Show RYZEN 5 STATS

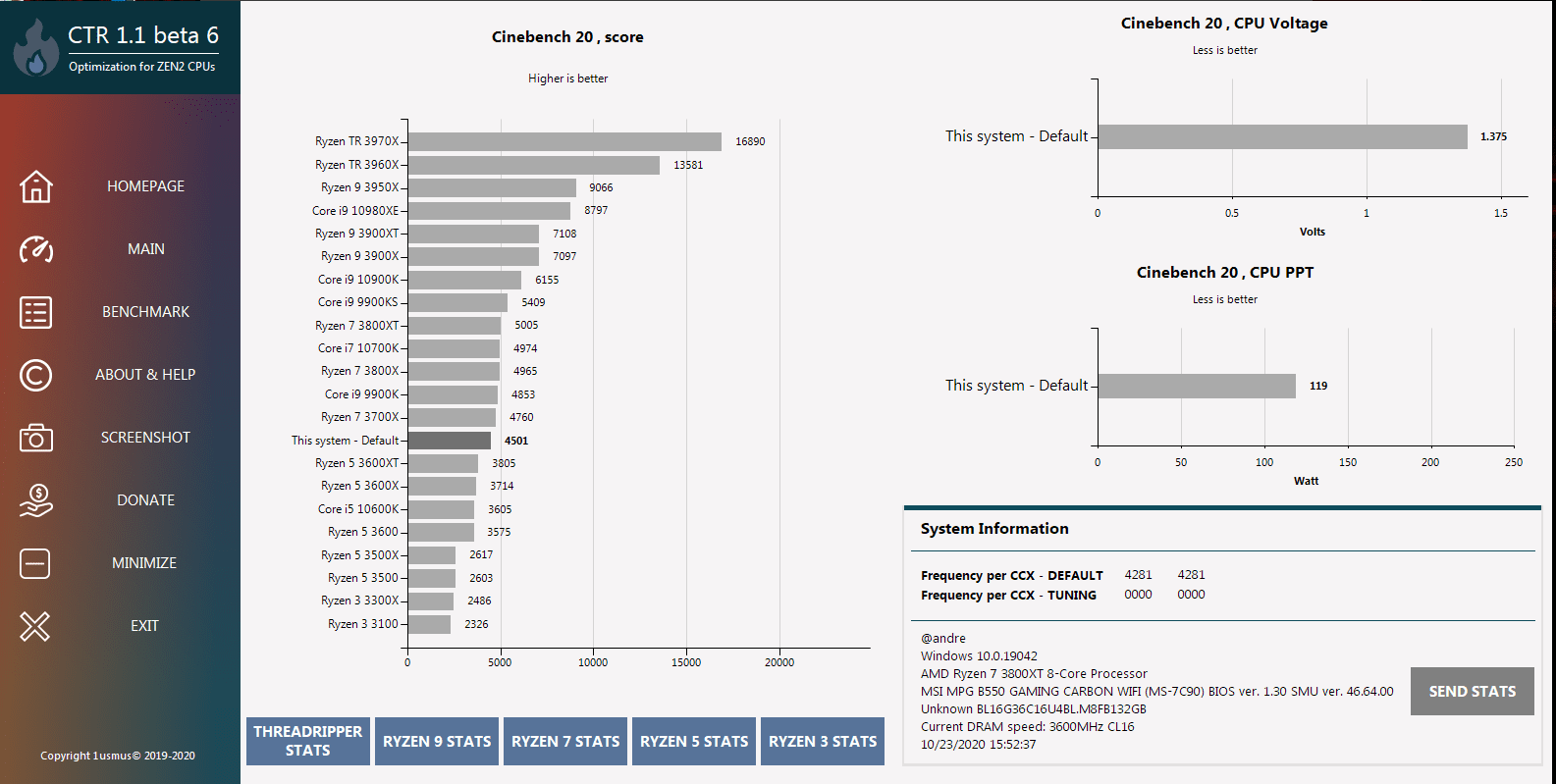(x=694, y=741)
